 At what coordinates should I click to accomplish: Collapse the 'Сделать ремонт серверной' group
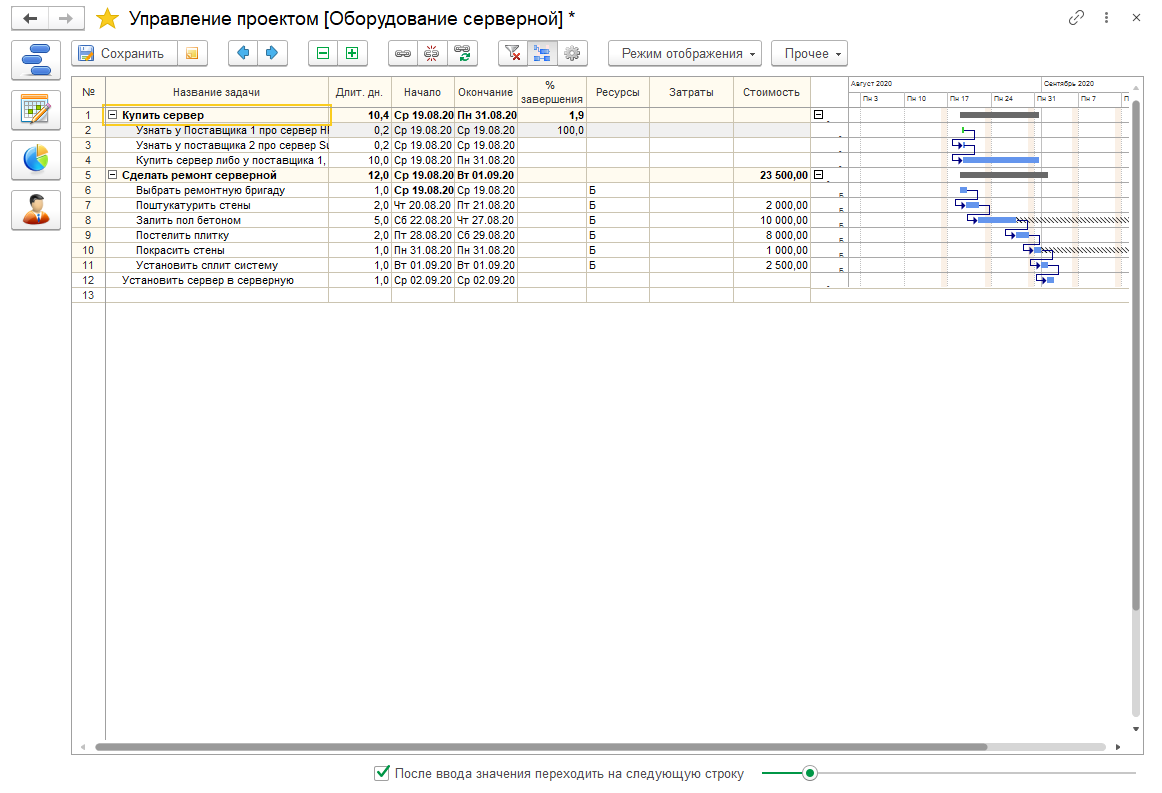click(x=113, y=175)
